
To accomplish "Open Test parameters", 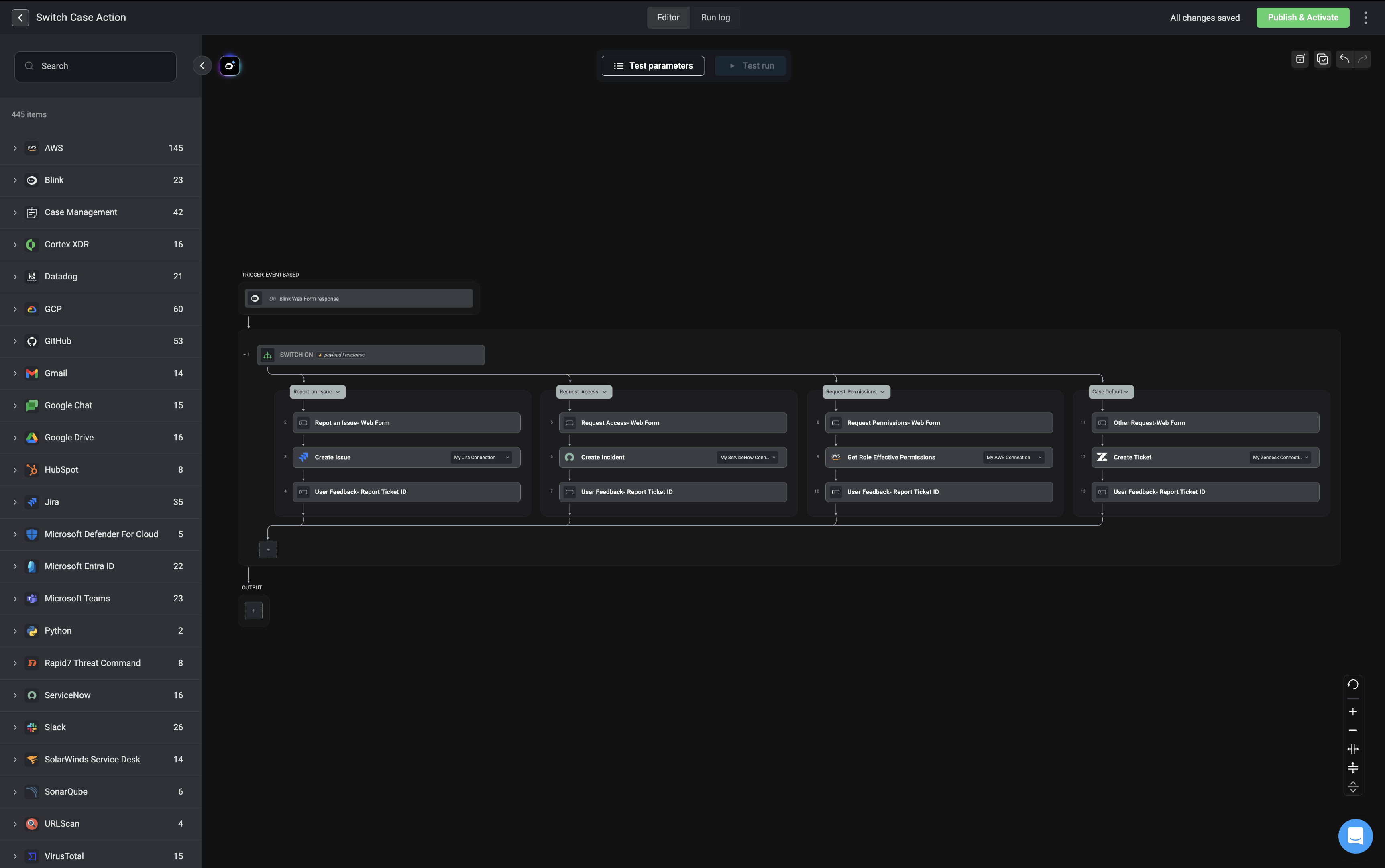I will click(x=653, y=65).
